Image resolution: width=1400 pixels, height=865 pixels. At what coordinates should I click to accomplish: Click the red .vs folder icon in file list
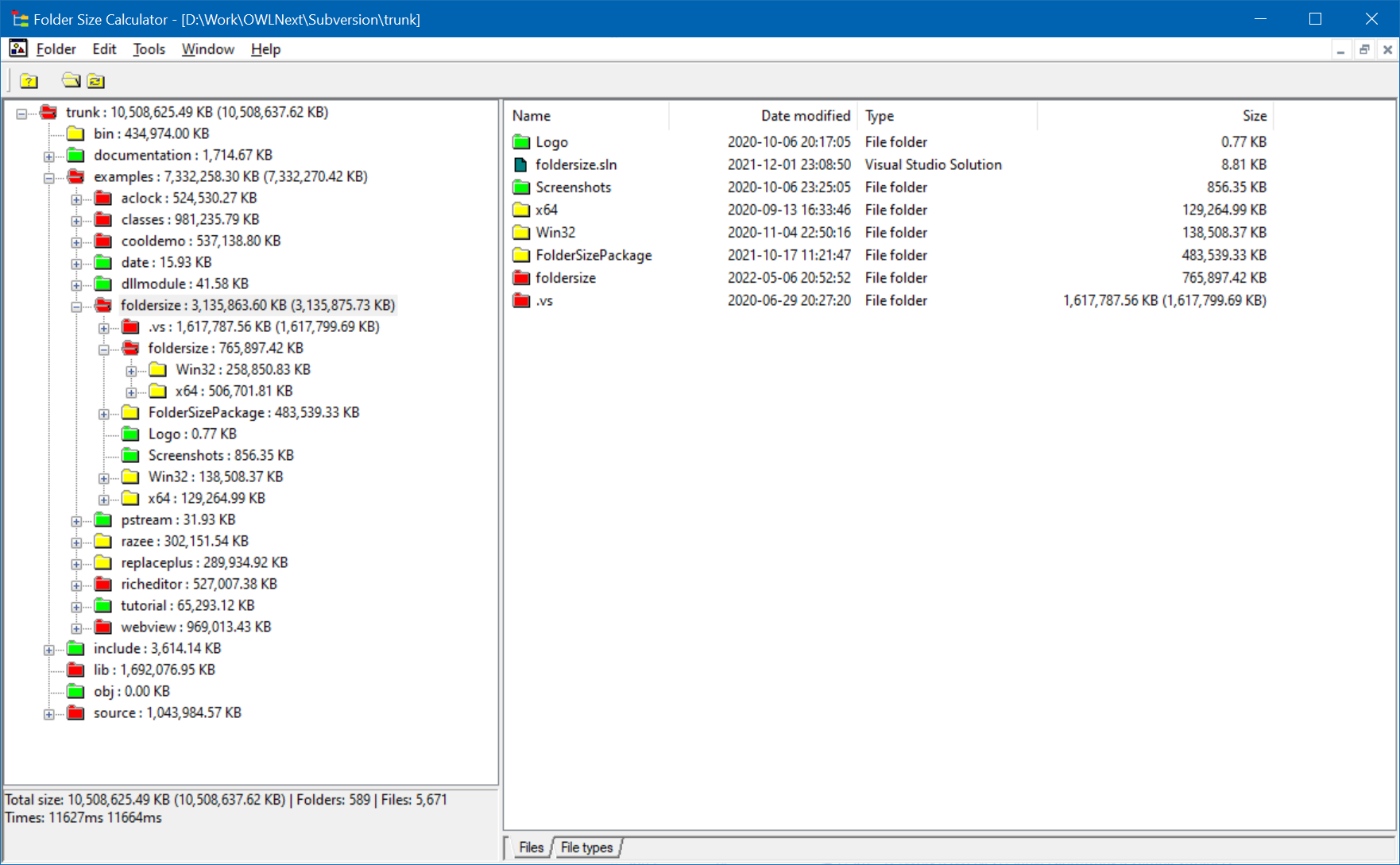tap(521, 300)
